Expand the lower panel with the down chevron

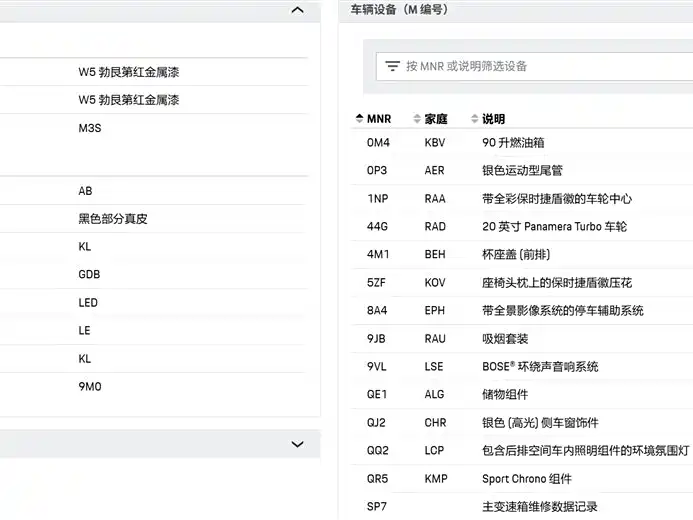pos(297,444)
